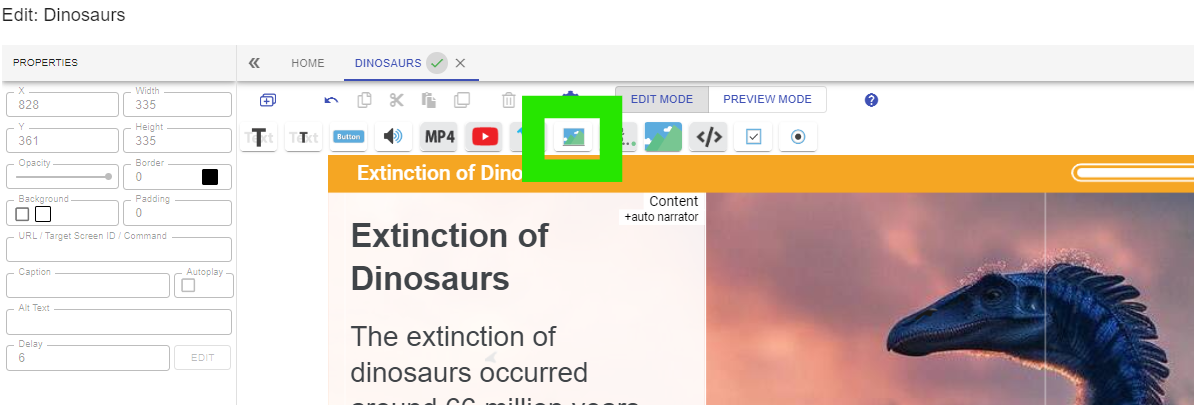Open the help question mark
This screenshot has width=1194, height=405.
click(872, 100)
